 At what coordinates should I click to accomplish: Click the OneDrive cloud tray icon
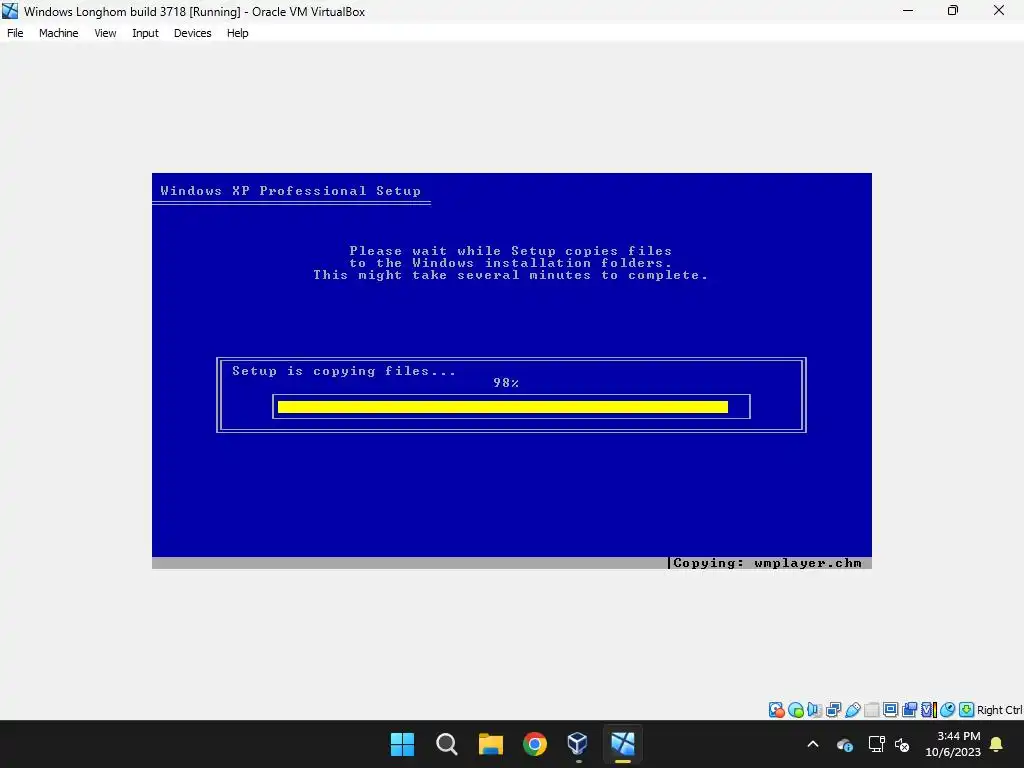pyautogui.click(x=844, y=744)
